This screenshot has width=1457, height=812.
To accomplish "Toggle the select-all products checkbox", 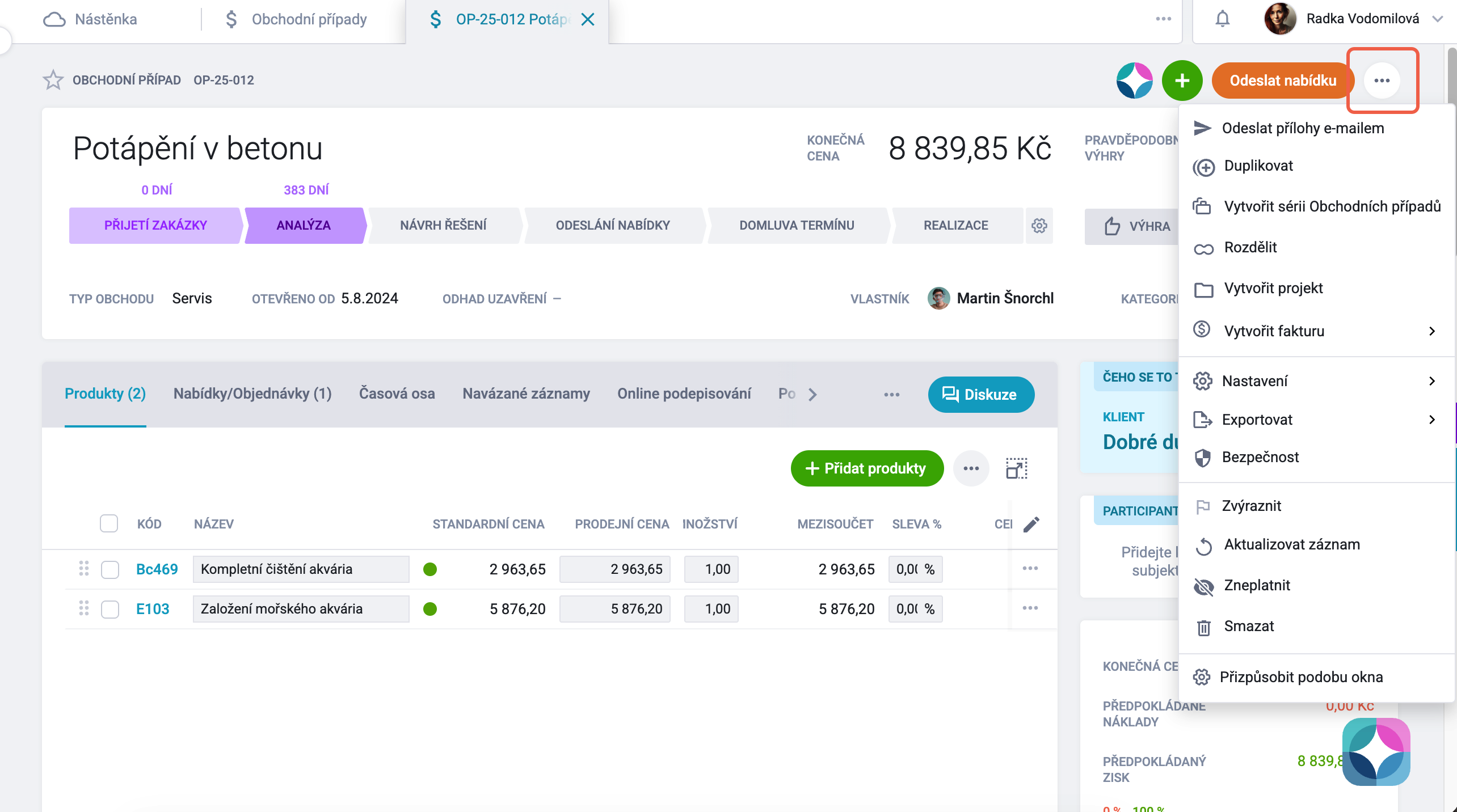I will click(x=109, y=523).
